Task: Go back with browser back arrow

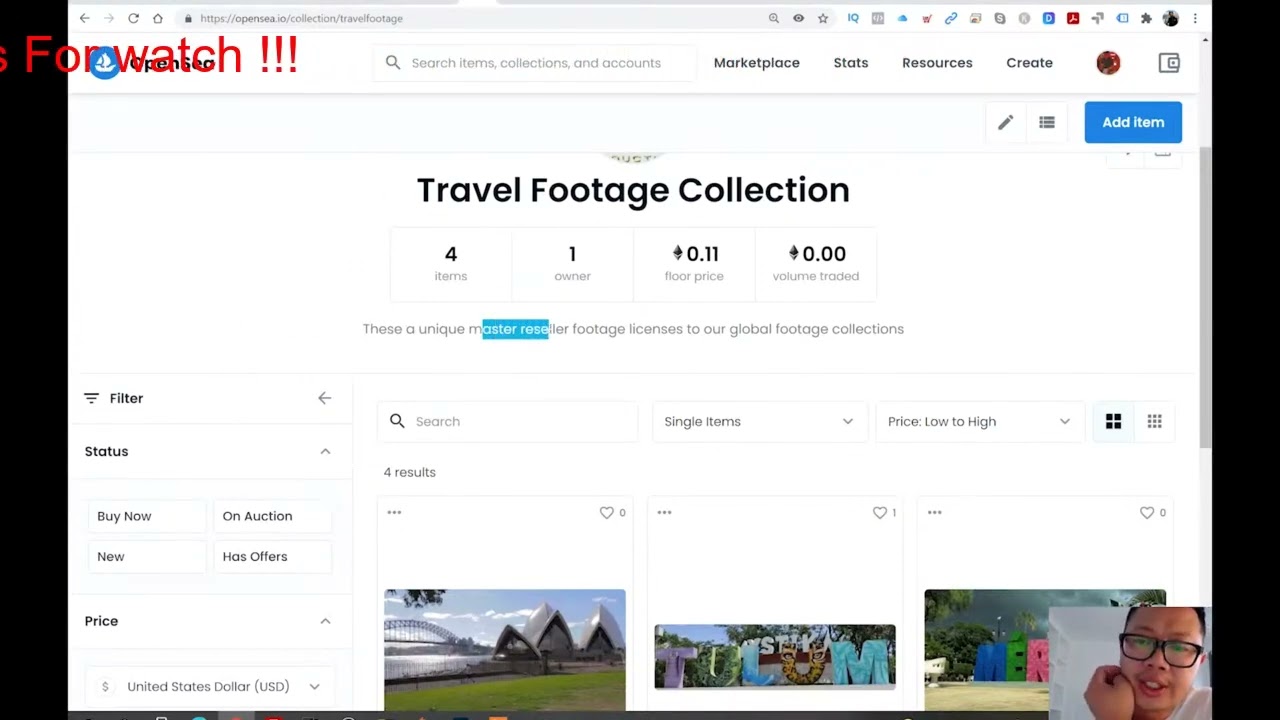Action: pos(85,18)
